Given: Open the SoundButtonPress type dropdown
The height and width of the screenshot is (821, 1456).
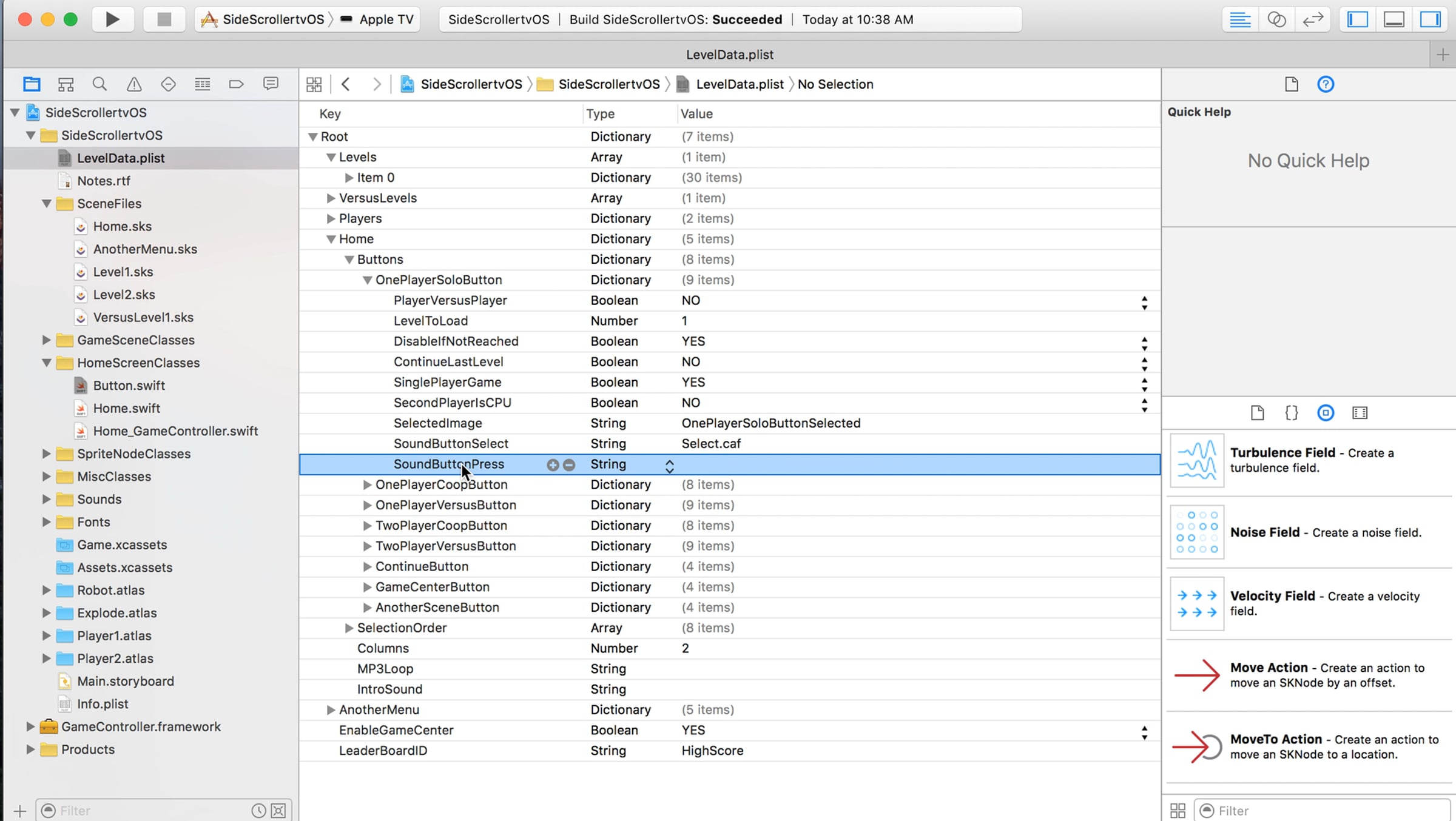Looking at the screenshot, I should click(670, 466).
